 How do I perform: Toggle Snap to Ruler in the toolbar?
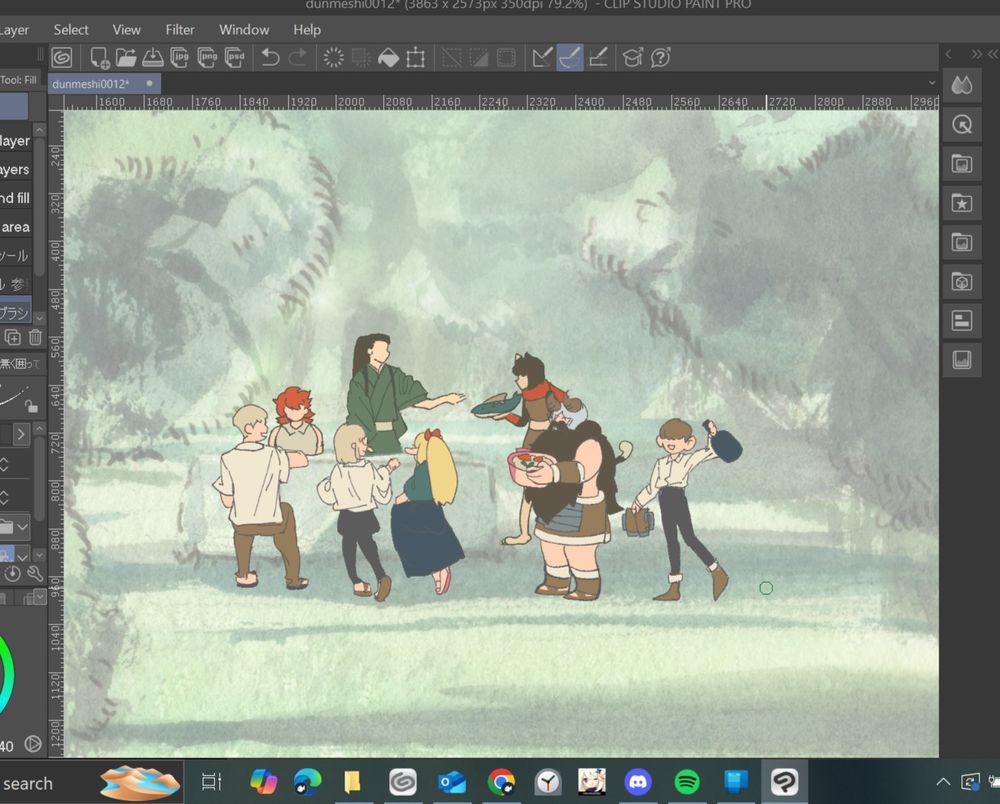pos(542,58)
